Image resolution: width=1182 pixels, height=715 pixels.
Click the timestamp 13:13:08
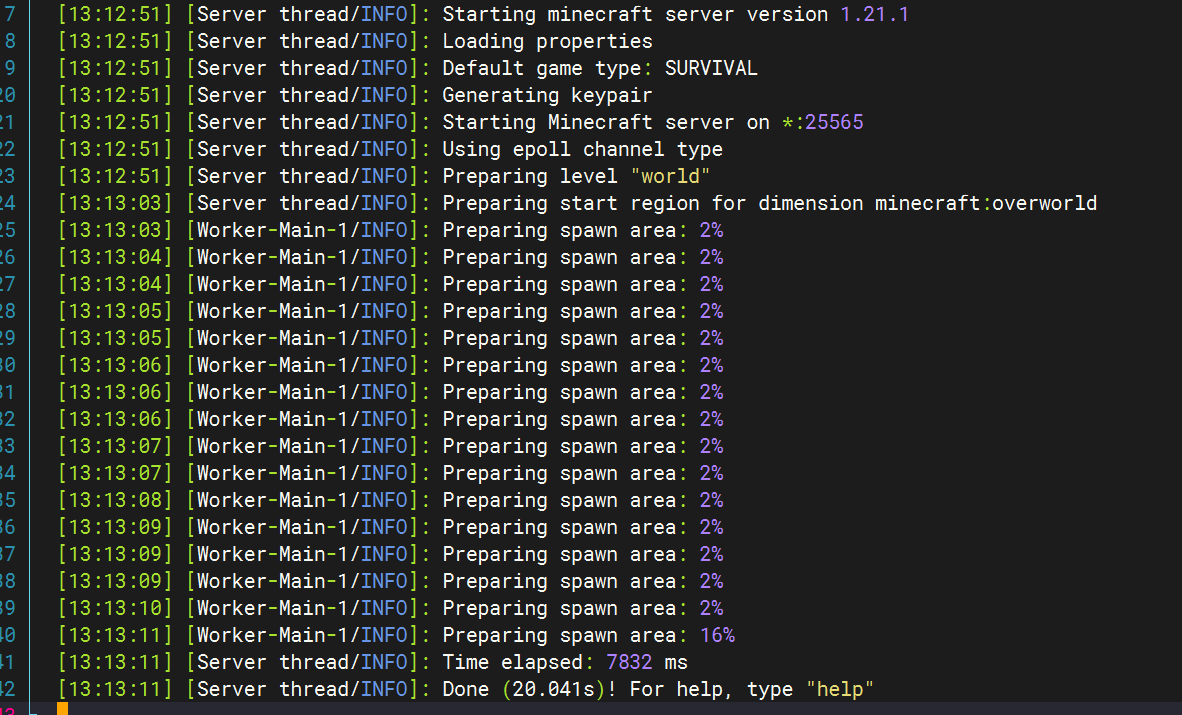[x=115, y=501]
